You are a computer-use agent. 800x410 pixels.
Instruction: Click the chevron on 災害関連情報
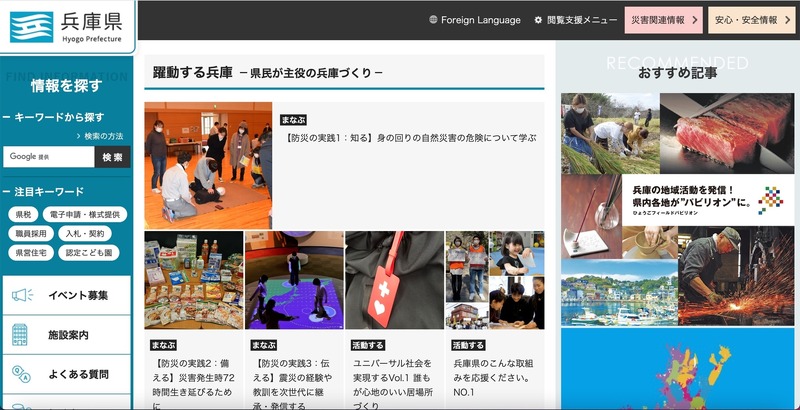point(694,20)
